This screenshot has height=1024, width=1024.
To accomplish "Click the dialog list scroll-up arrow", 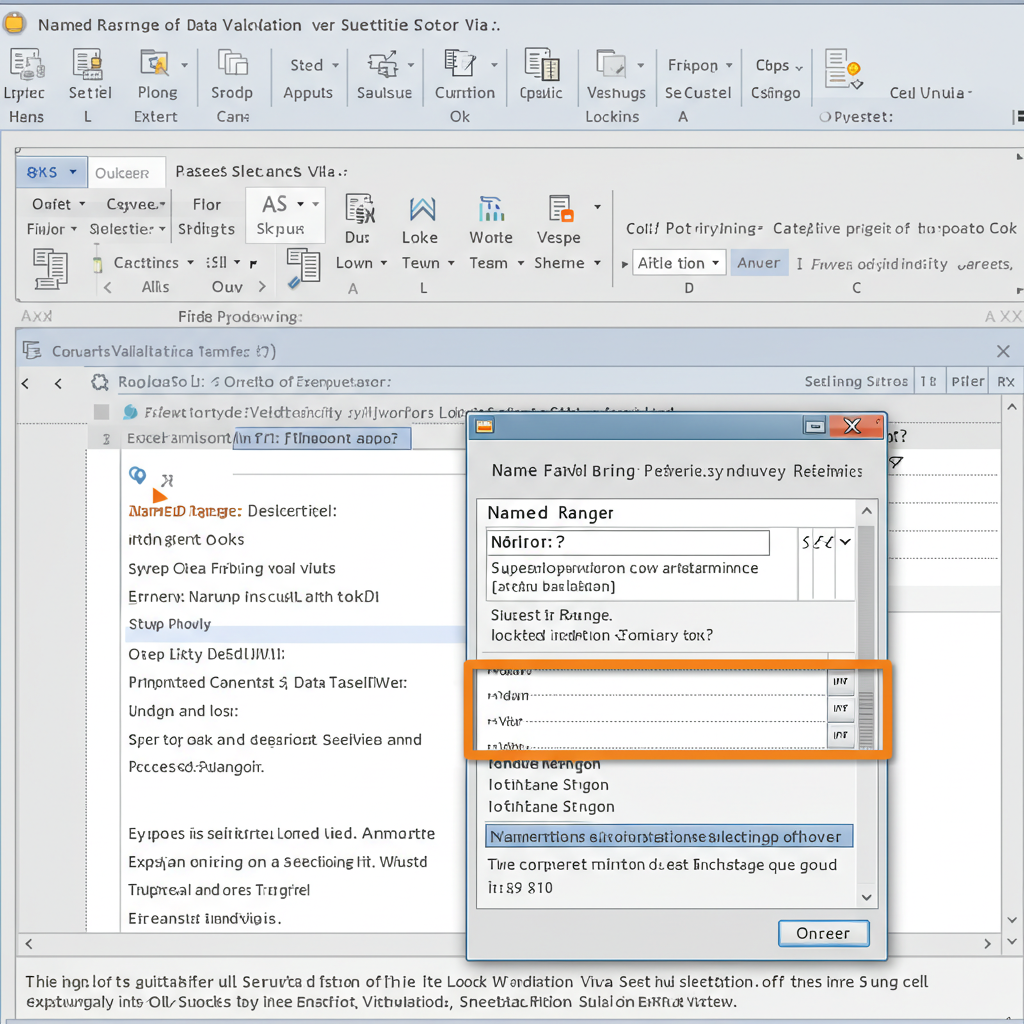I will [x=867, y=511].
